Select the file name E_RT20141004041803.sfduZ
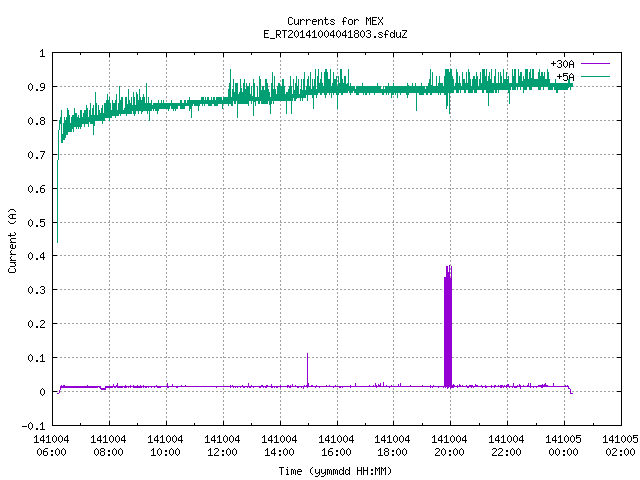This screenshot has height=480, width=640. pos(335,34)
